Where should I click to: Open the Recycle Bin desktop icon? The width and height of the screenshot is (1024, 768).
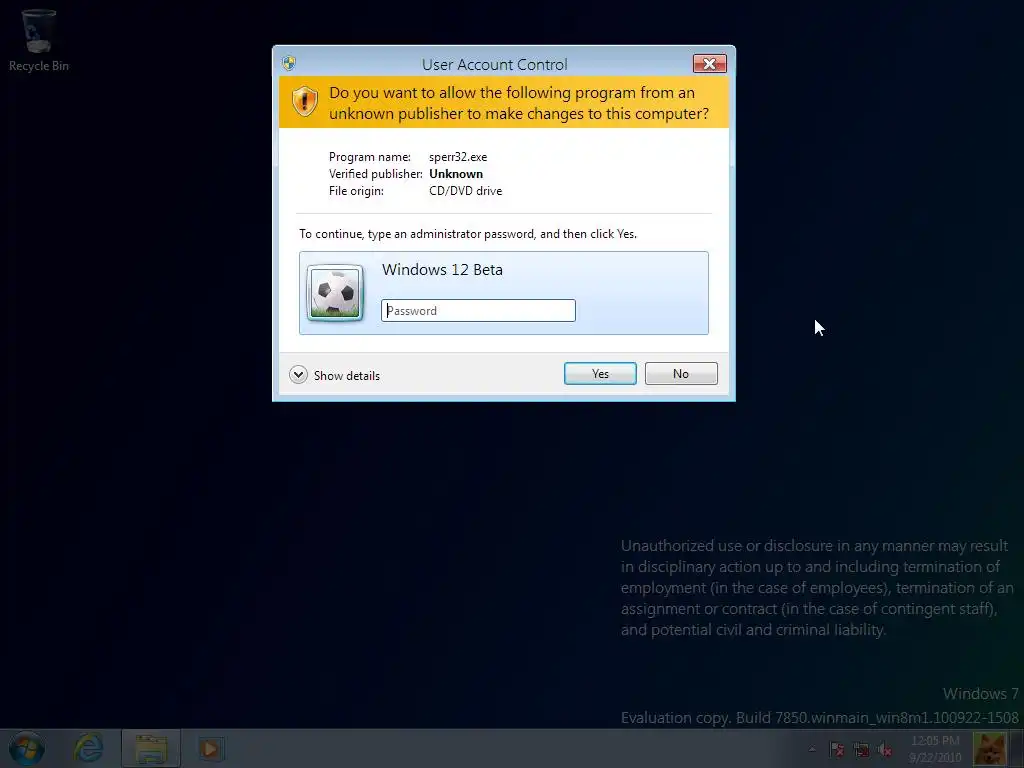(39, 39)
